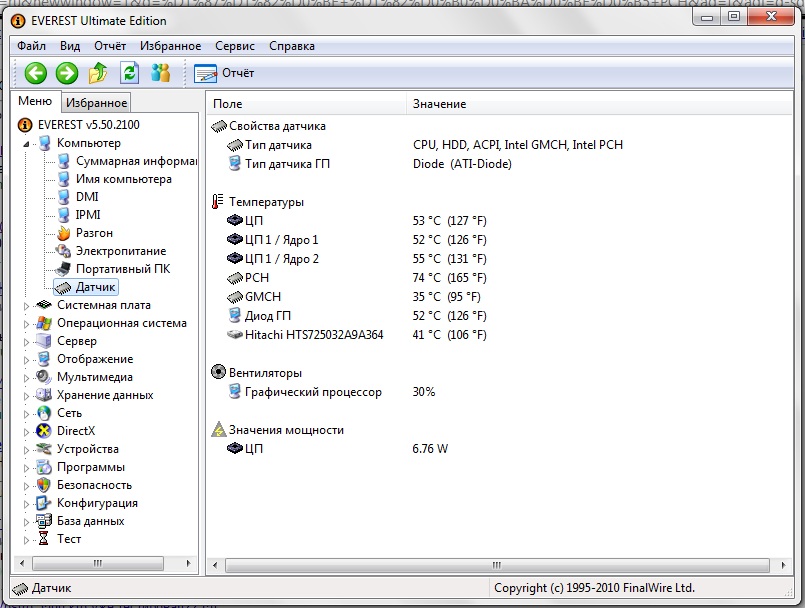Open the Сервис menu
This screenshot has width=805, height=608.
(235, 46)
